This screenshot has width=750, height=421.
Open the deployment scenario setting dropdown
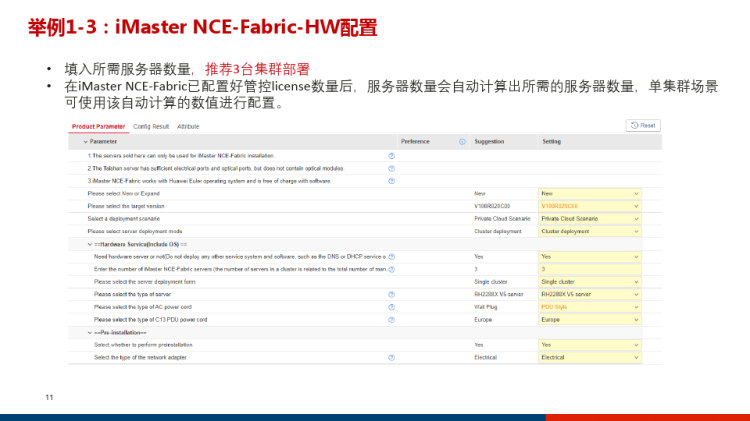pyautogui.click(x=589, y=219)
